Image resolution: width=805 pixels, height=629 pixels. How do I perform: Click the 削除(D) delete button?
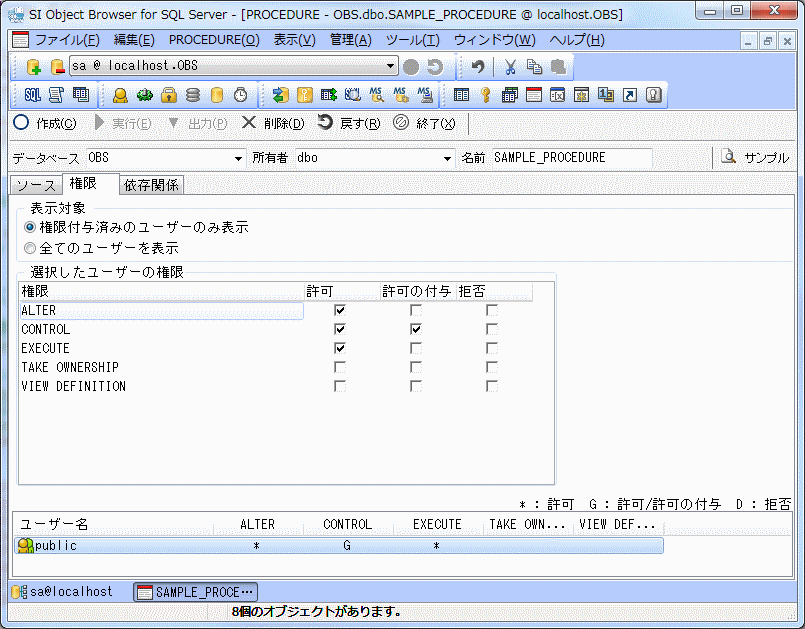coord(273,123)
